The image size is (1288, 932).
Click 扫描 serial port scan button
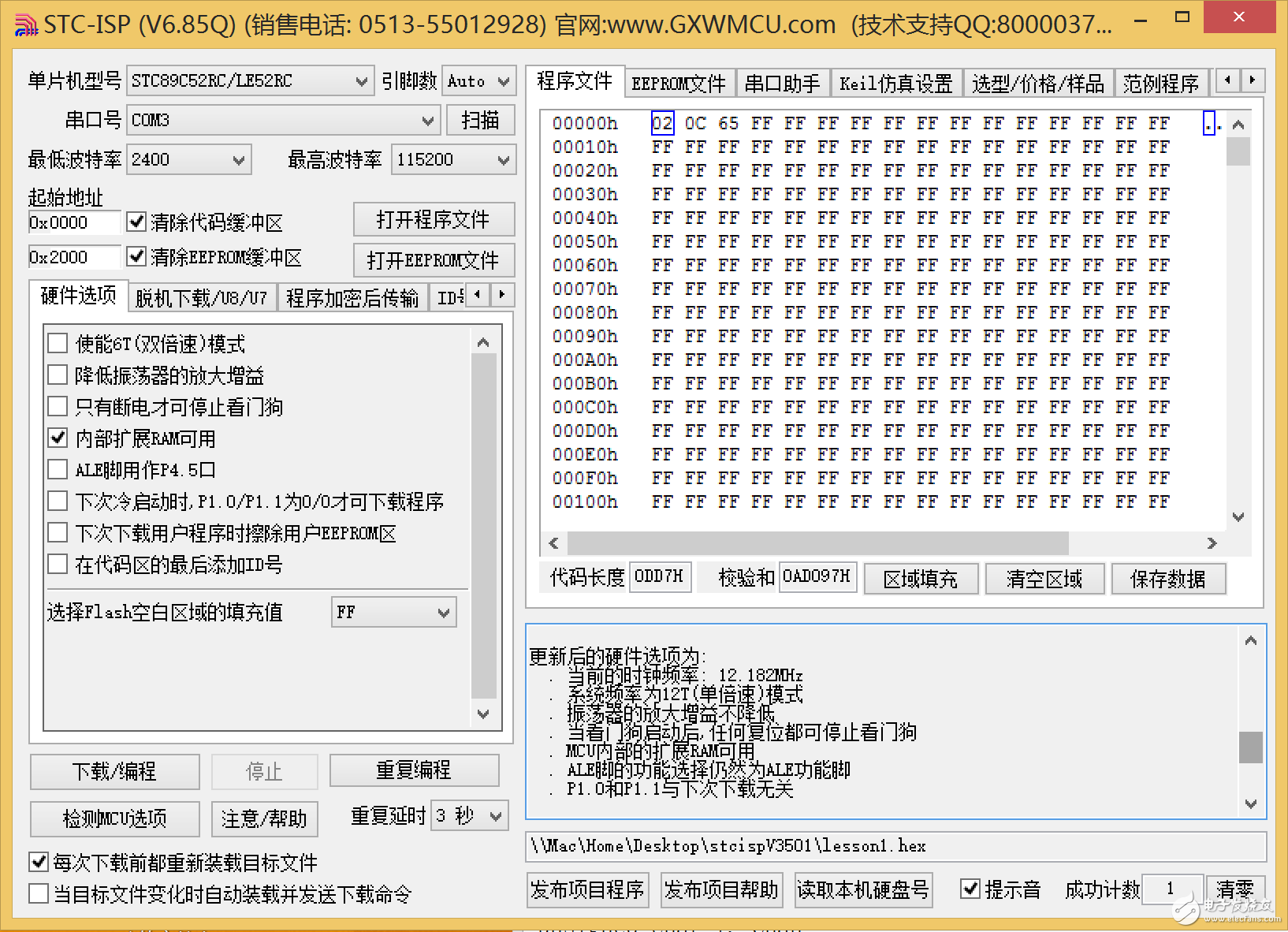point(480,120)
